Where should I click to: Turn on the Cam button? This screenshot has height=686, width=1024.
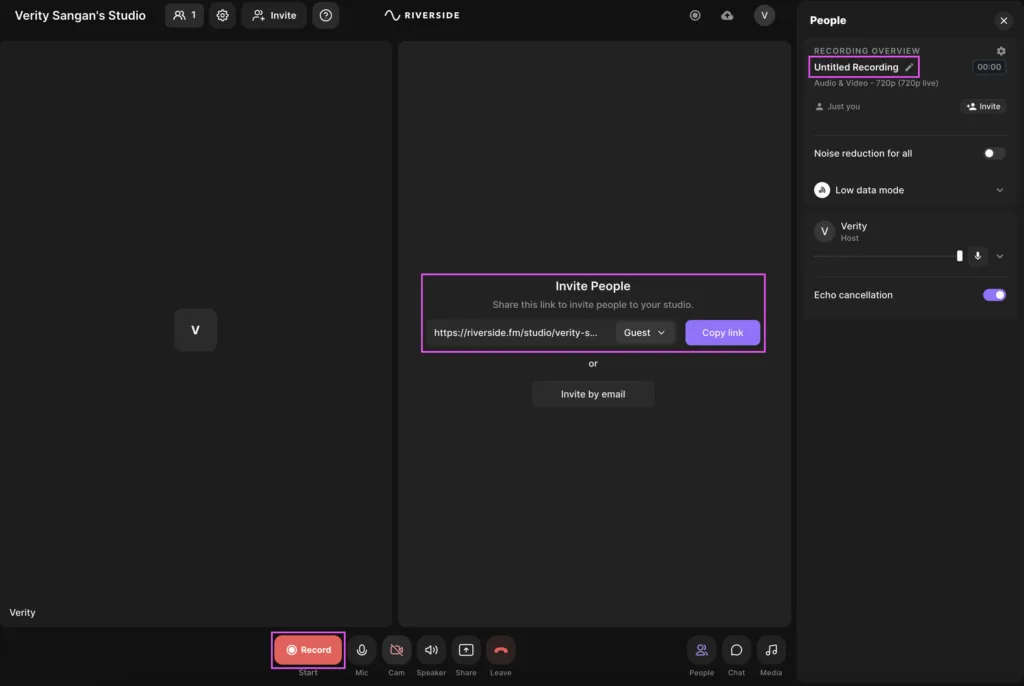pyautogui.click(x=396, y=650)
